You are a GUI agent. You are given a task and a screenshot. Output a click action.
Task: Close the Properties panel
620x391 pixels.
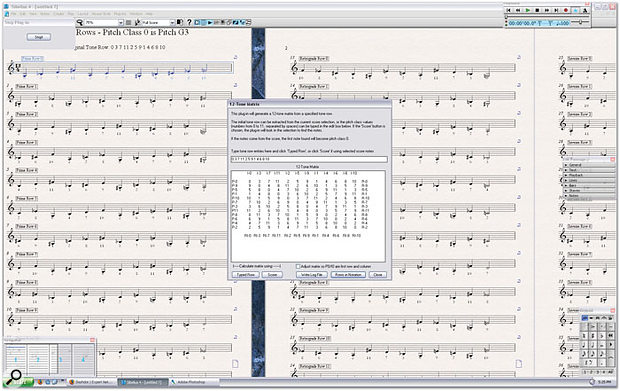point(612,159)
